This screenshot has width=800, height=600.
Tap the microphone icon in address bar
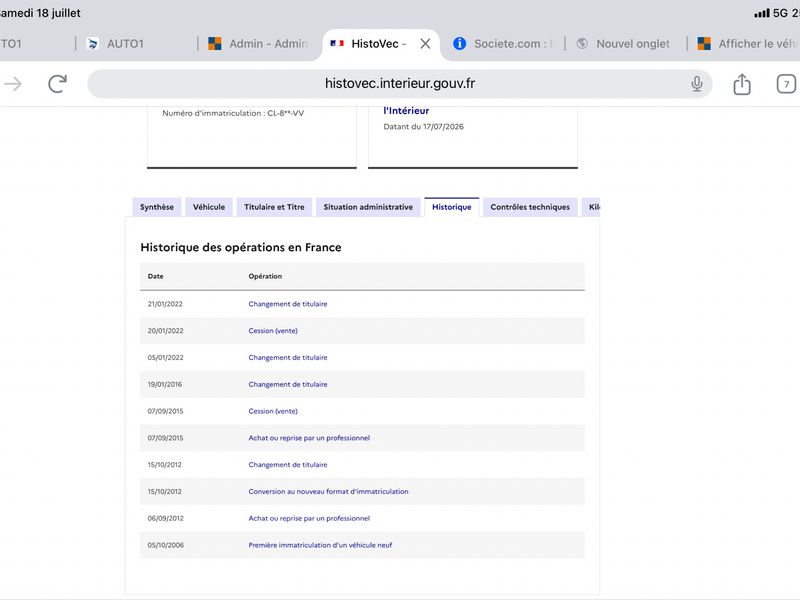[696, 84]
